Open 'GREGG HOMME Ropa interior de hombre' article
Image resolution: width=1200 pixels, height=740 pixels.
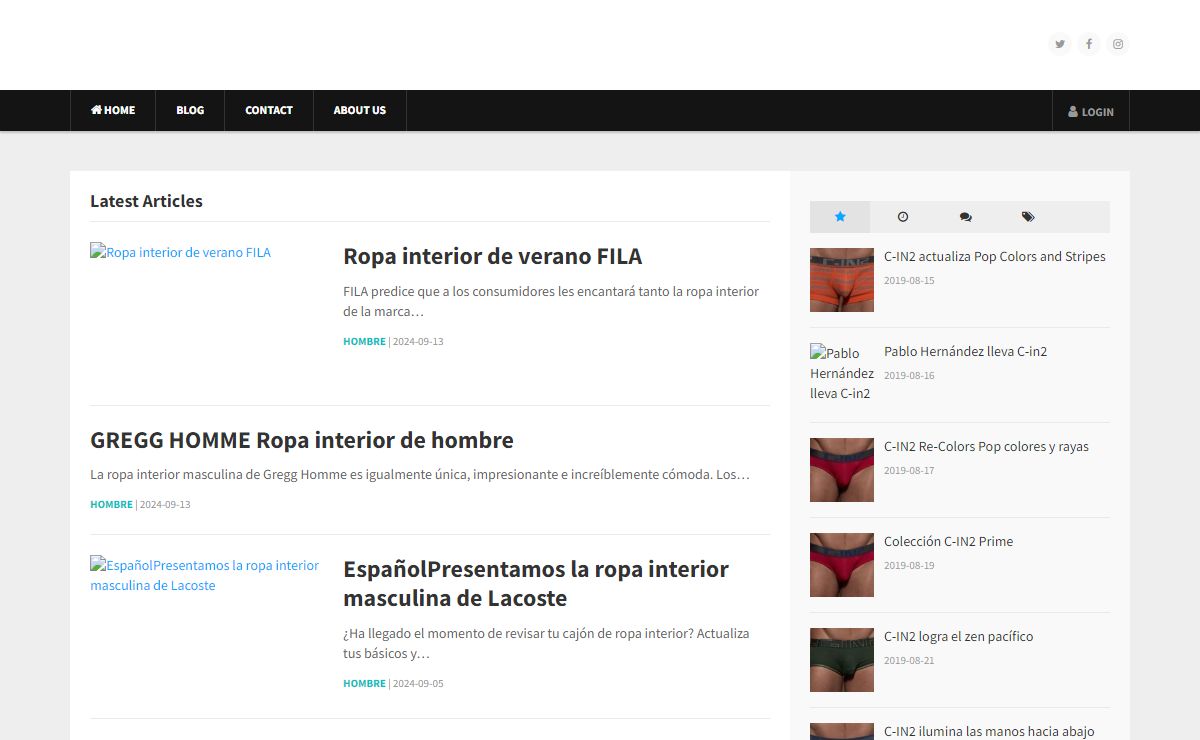click(301, 440)
